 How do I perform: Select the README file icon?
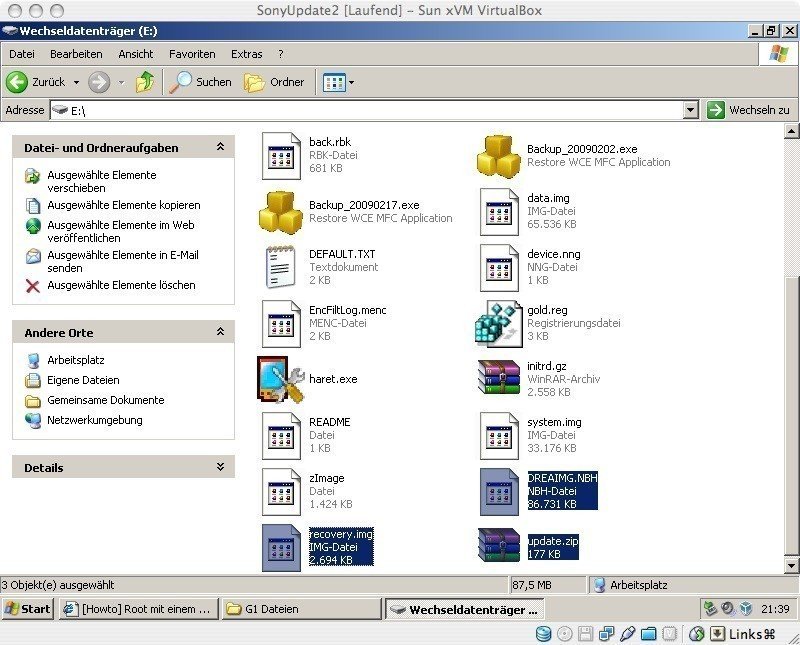pos(281,436)
